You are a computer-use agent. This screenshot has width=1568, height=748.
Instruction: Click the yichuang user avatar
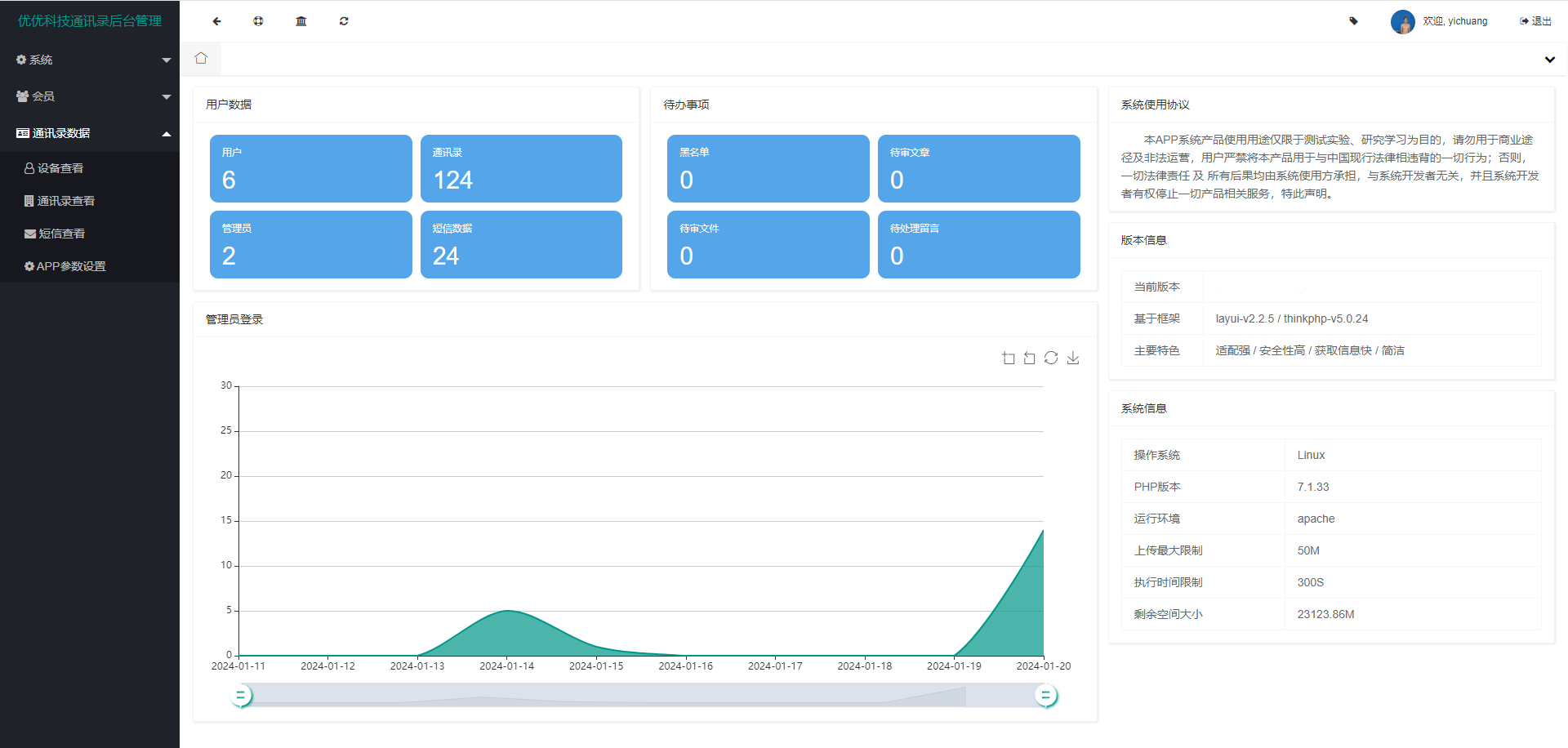[x=1402, y=21]
